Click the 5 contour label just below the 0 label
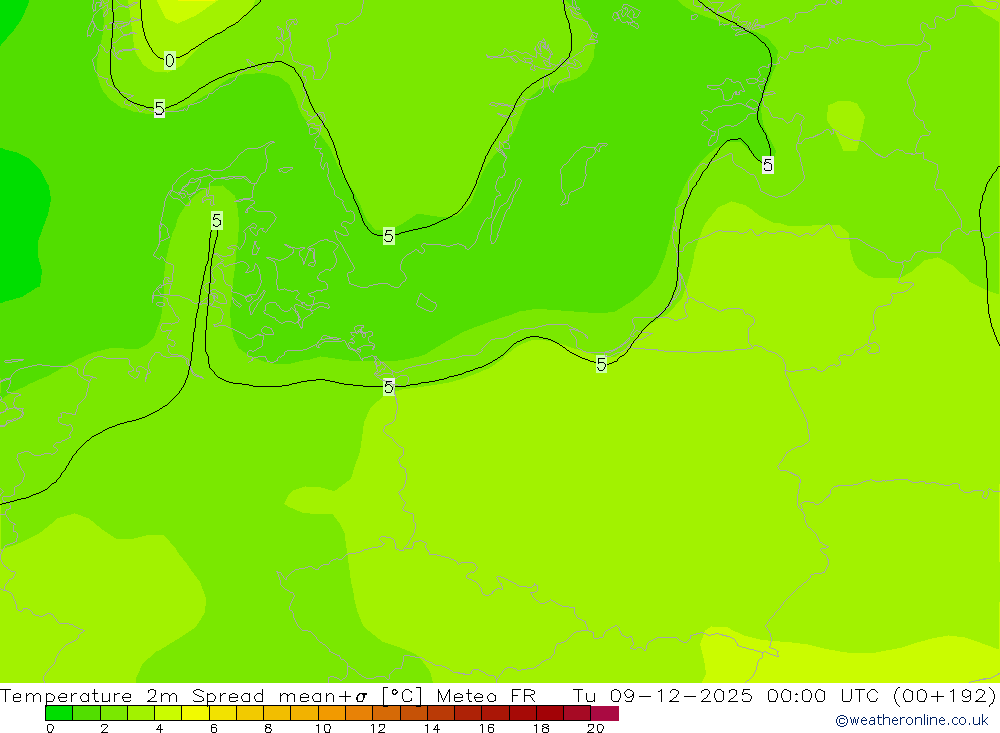The height and width of the screenshot is (733, 1000). (x=159, y=108)
